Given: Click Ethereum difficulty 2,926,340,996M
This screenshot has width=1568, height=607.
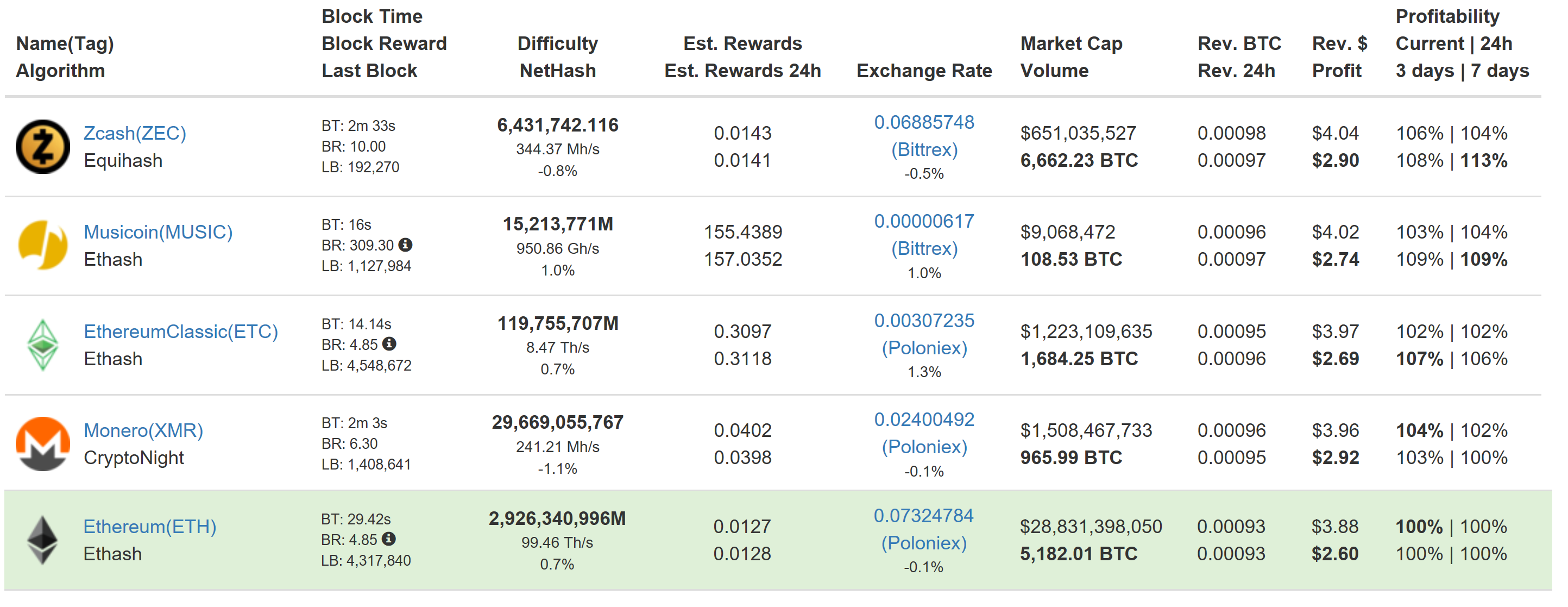Looking at the screenshot, I should [557, 520].
